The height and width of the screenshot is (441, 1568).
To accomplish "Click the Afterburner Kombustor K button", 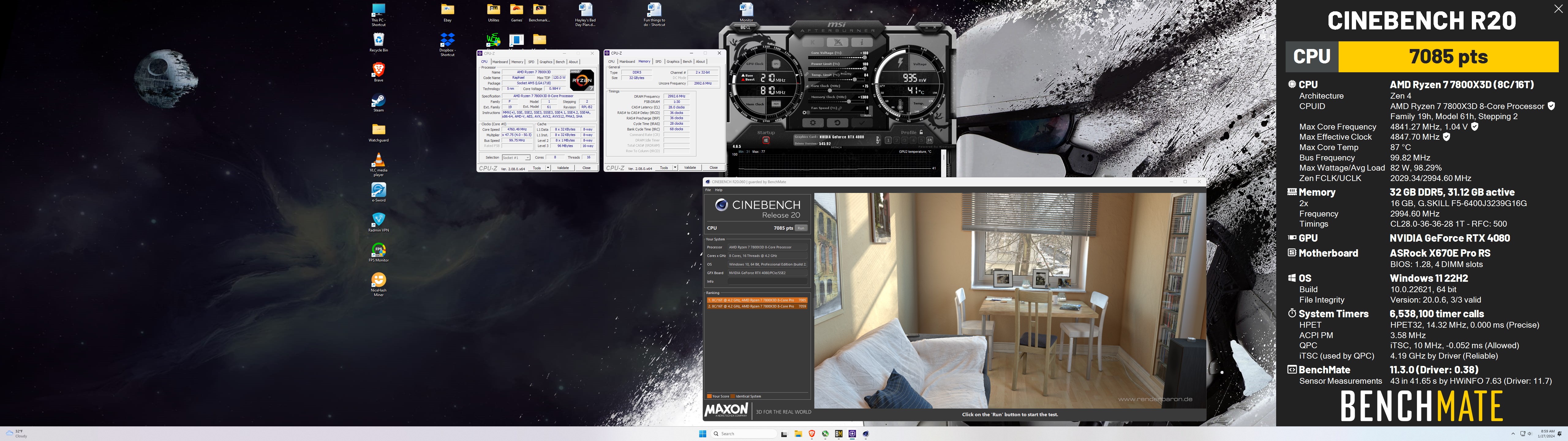I will coord(813,42).
